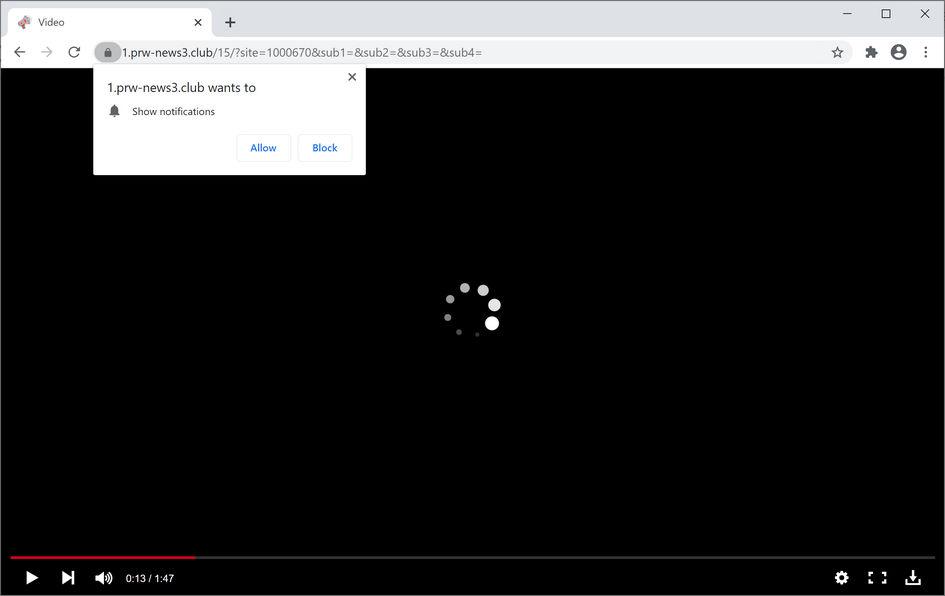The width and height of the screenshot is (945, 596).
Task: Allow site notifications
Action: 263,147
